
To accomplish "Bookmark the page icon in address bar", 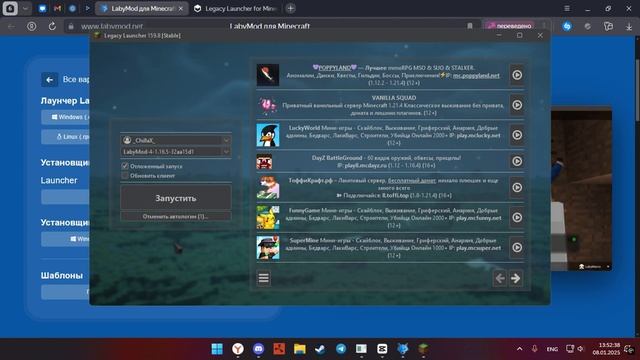I will 470,26.
